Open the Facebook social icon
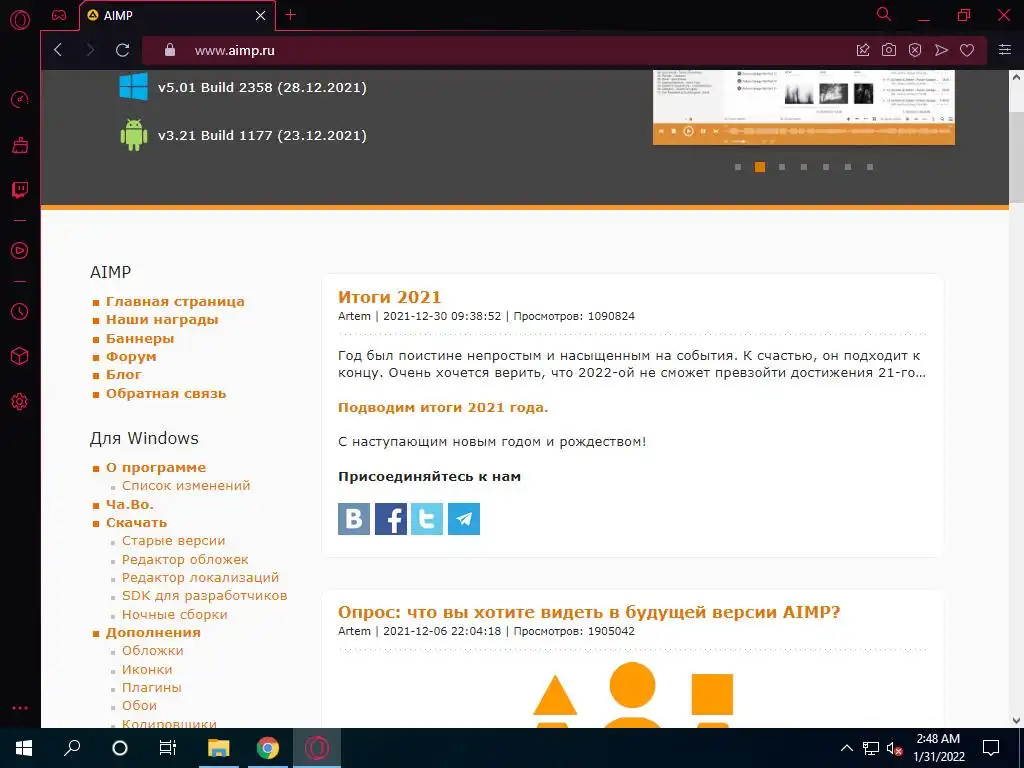Image resolution: width=1024 pixels, height=768 pixels. 391,519
